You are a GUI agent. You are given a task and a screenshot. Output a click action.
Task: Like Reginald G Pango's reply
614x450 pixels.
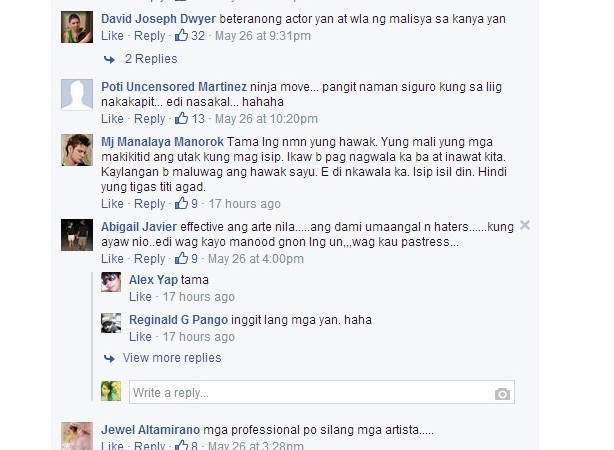tap(140, 337)
